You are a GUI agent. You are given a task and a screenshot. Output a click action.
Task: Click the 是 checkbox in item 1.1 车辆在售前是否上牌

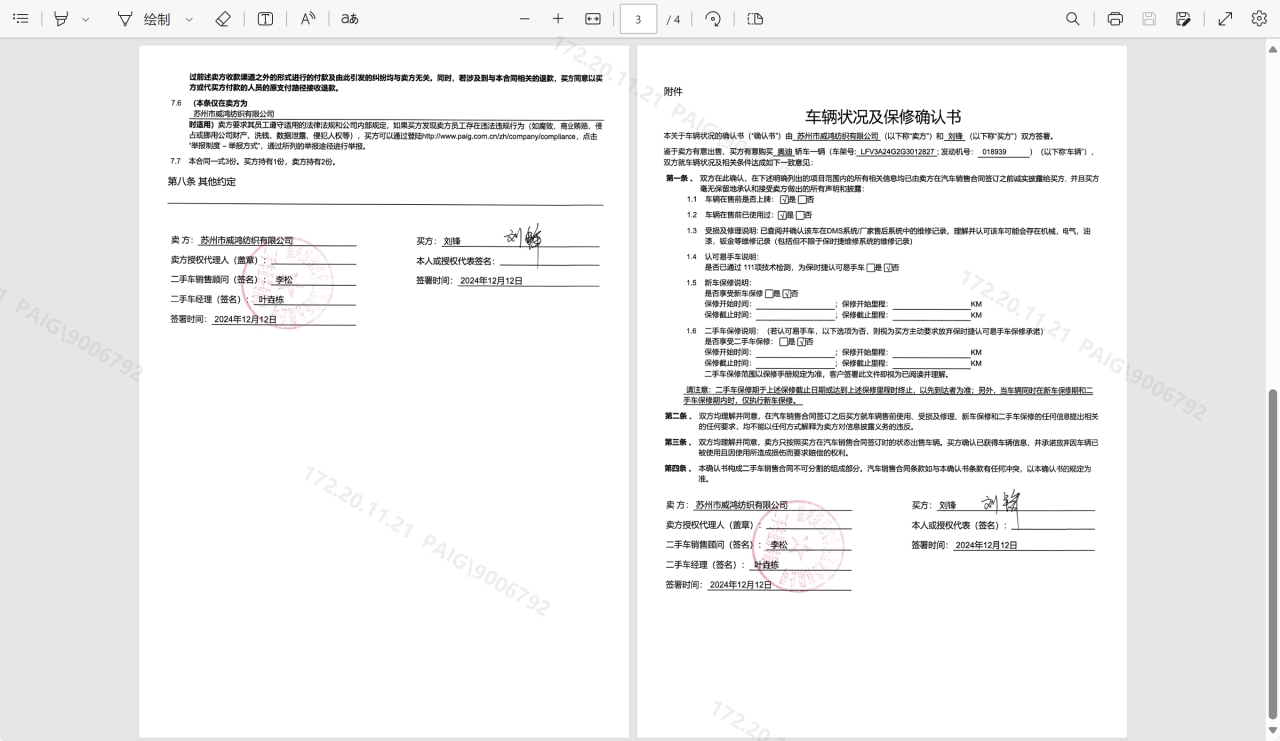coord(783,199)
